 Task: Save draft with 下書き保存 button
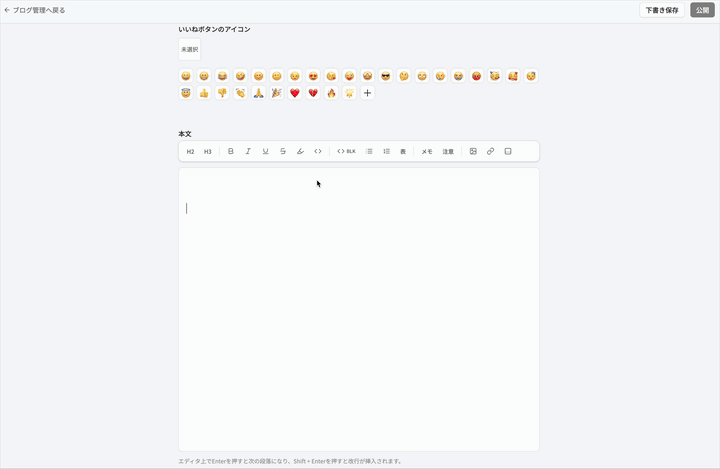tap(662, 10)
